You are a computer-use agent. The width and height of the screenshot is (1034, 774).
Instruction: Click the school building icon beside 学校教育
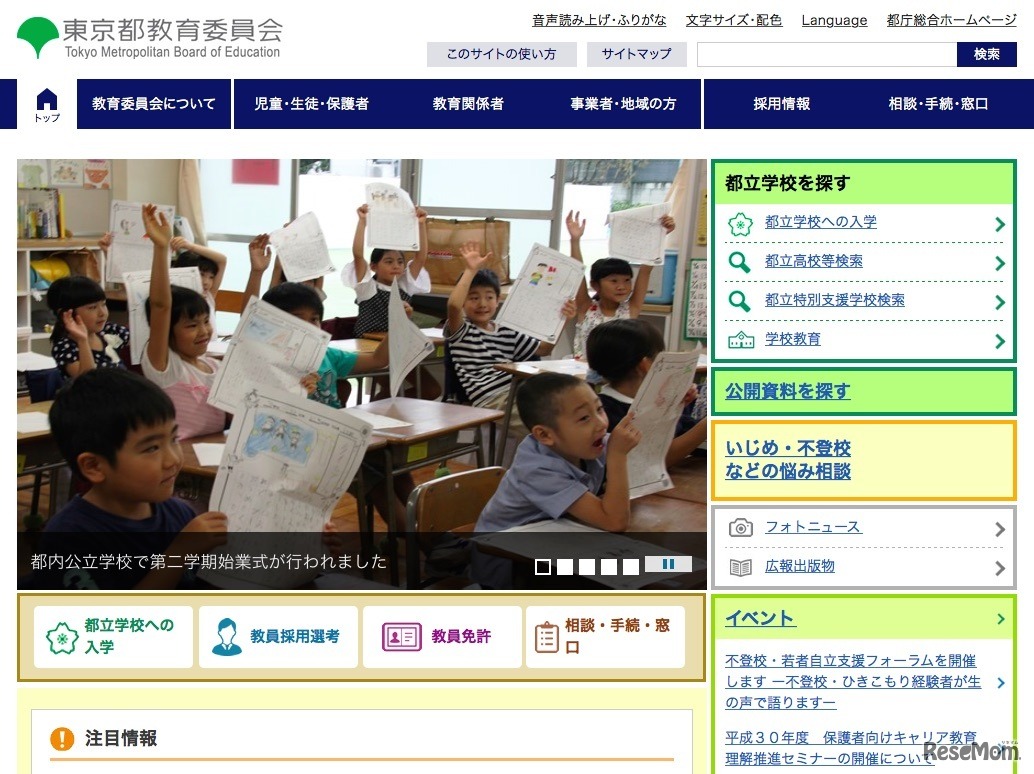pyautogui.click(x=739, y=340)
